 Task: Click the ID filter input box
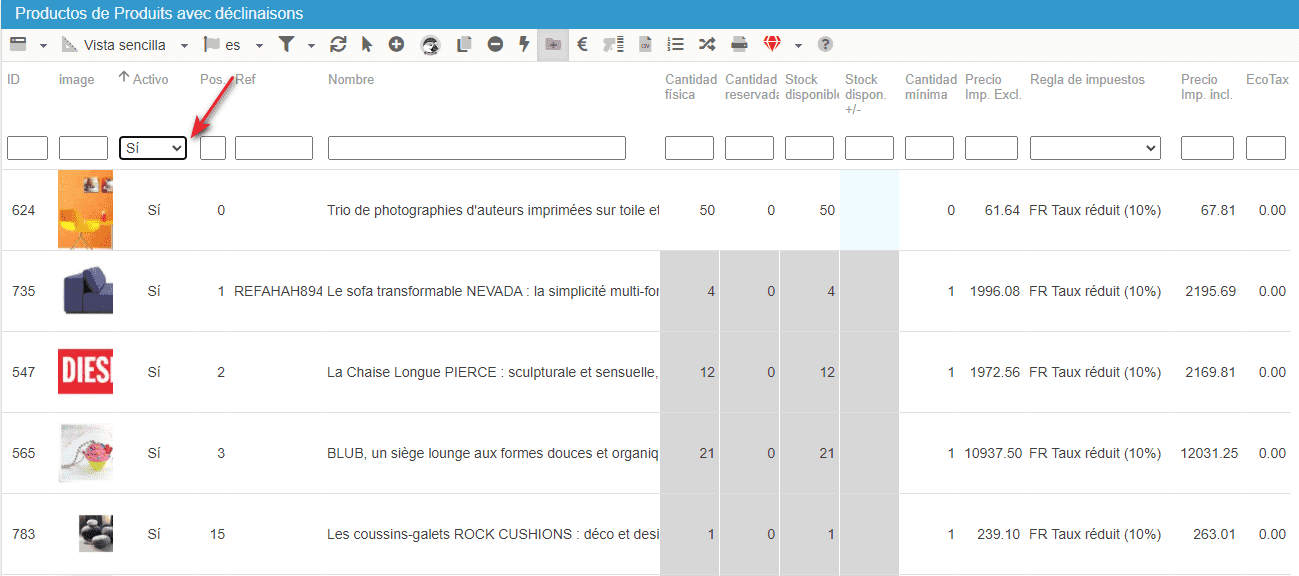click(x=27, y=148)
